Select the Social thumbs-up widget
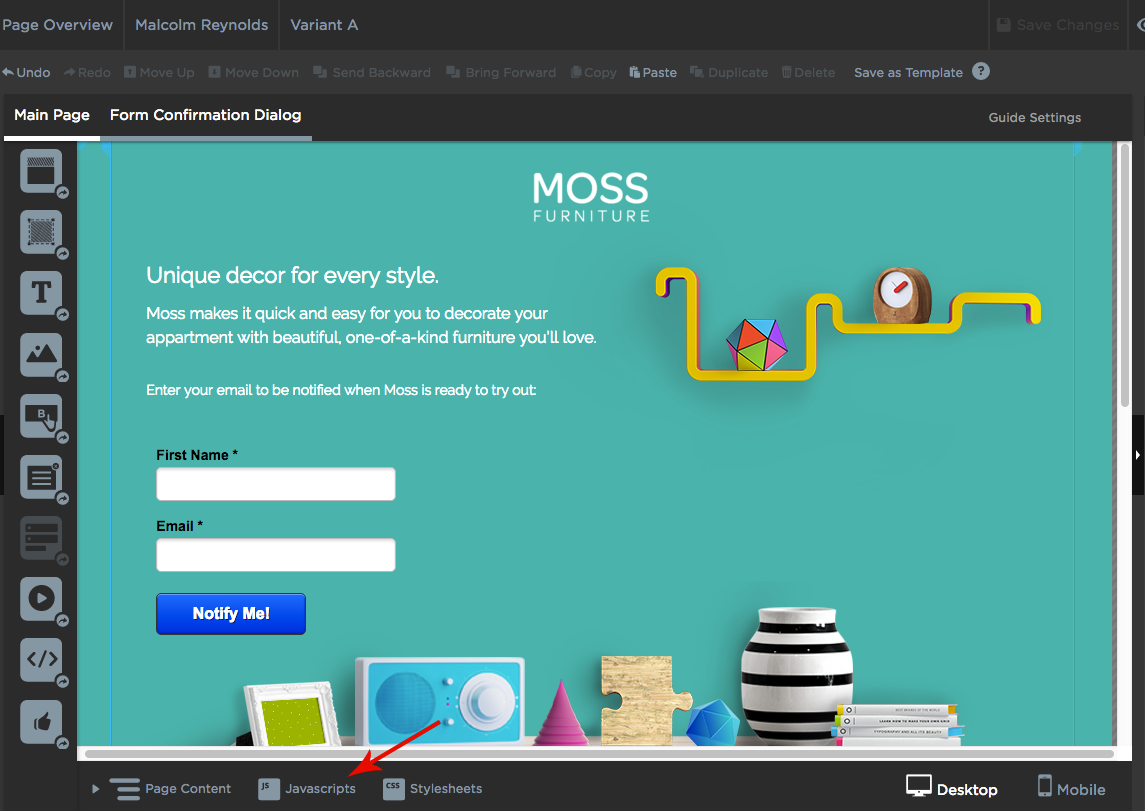This screenshot has height=811, width=1145. [x=41, y=722]
